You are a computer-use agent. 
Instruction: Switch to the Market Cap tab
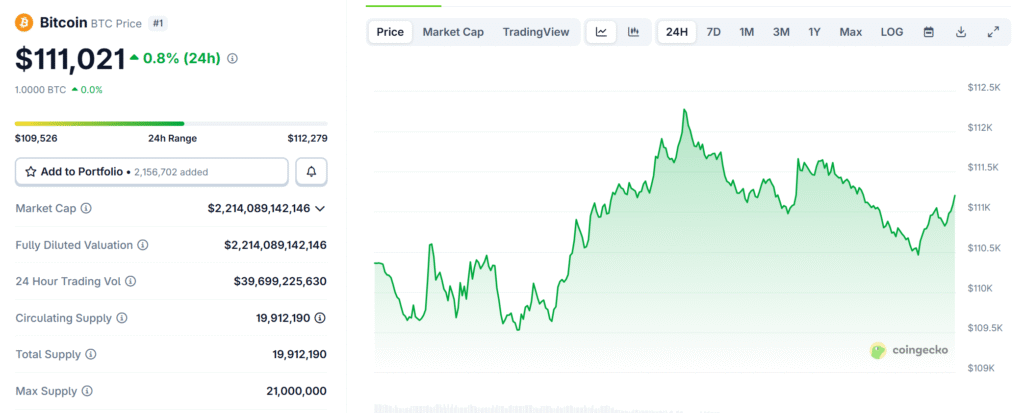[x=453, y=32]
